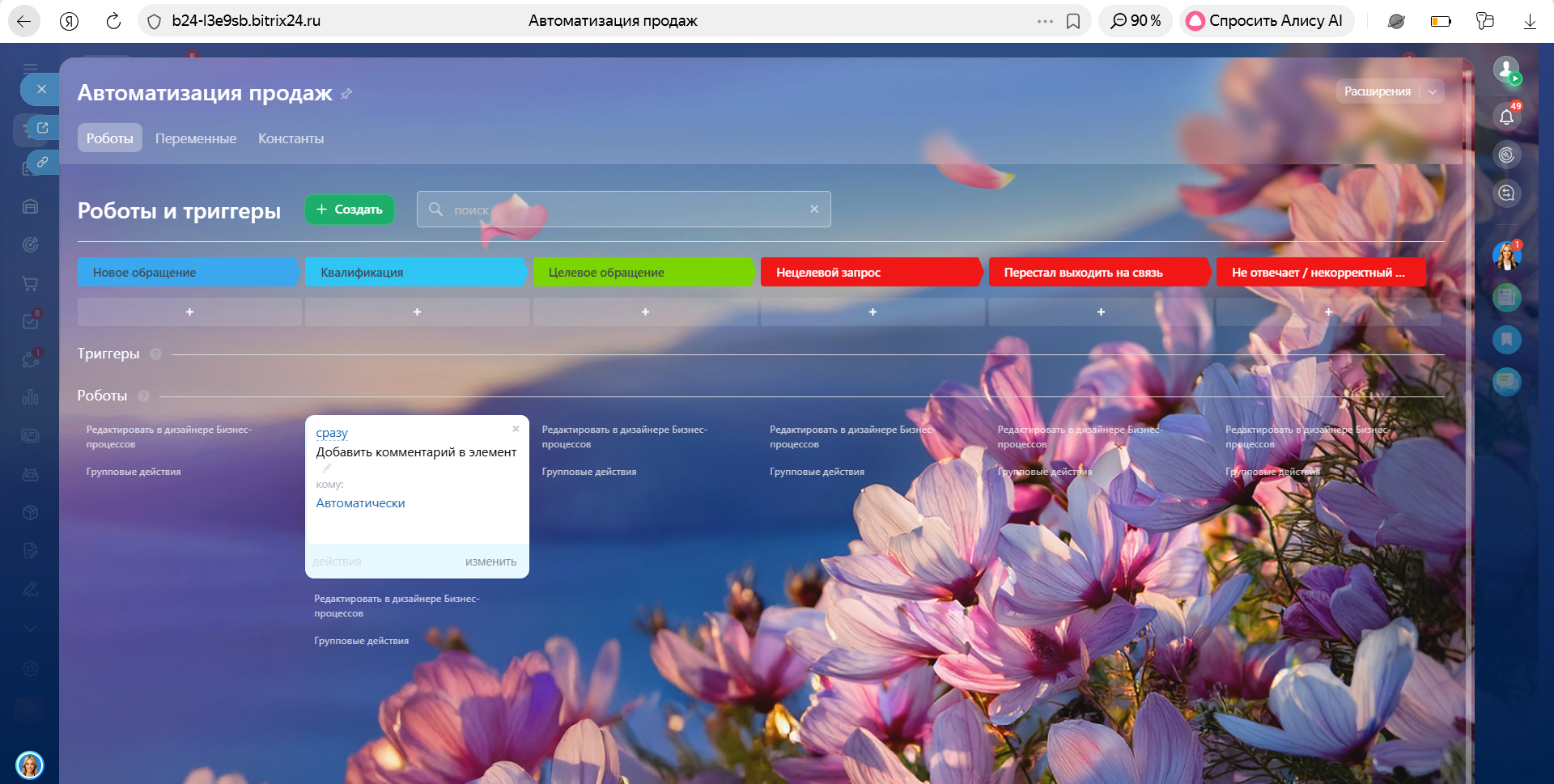Click the green Создать button
Screen dimensions: 1554x784
click(x=350, y=210)
